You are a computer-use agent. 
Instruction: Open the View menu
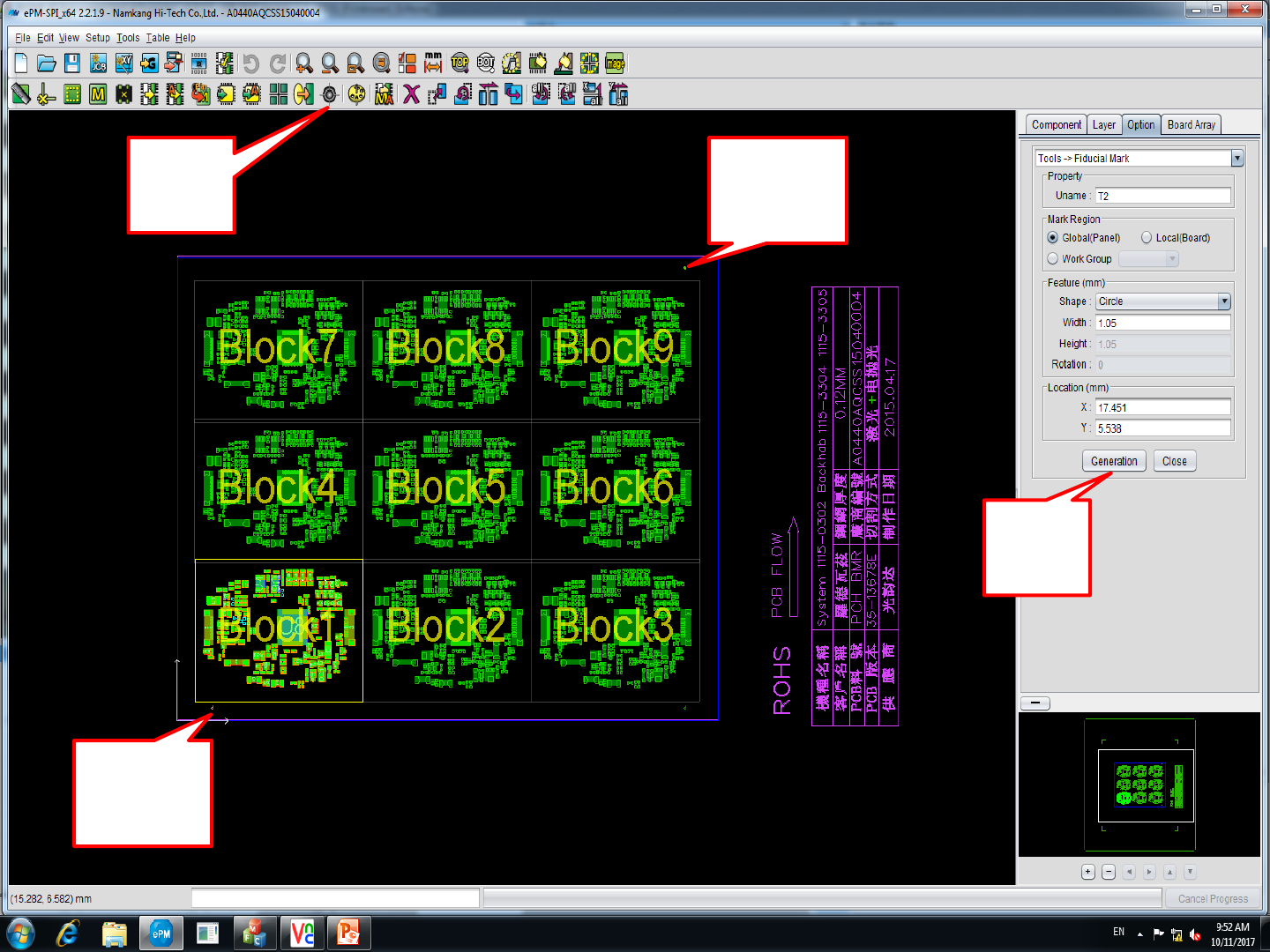[x=69, y=38]
